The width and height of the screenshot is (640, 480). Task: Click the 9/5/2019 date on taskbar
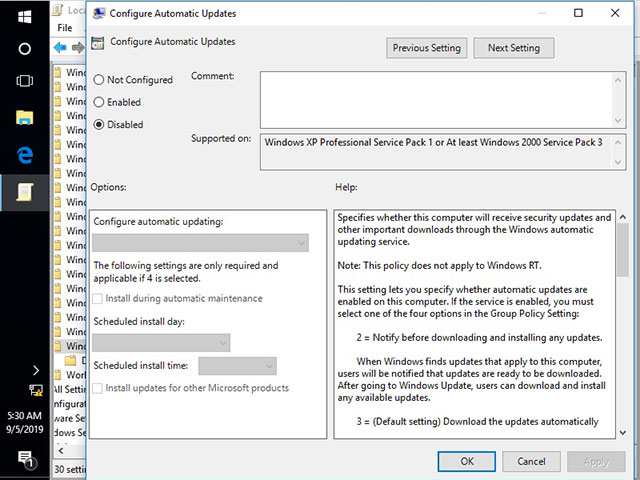click(x=24, y=429)
